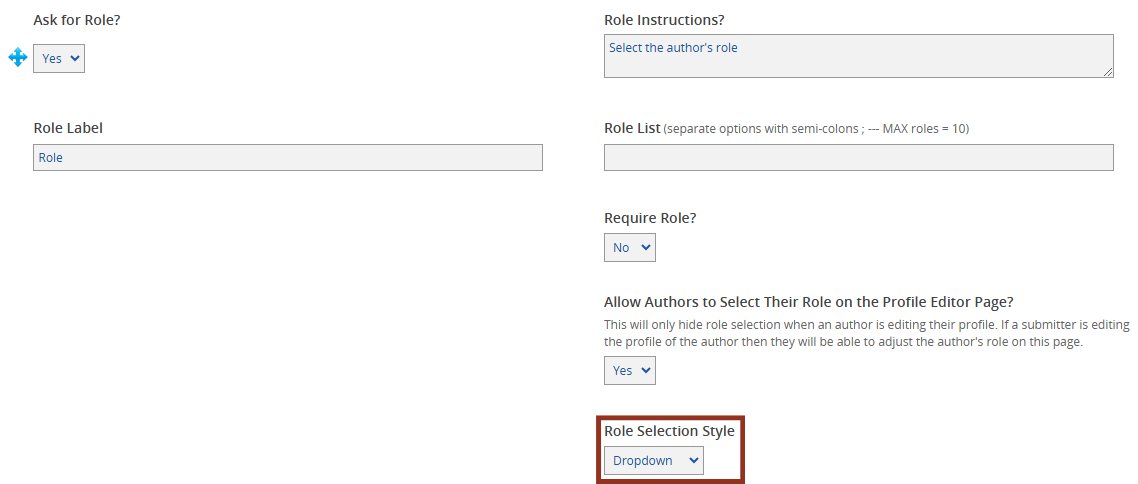Open the Require Role No dropdown
The height and width of the screenshot is (484, 1138).
[x=630, y=247]
